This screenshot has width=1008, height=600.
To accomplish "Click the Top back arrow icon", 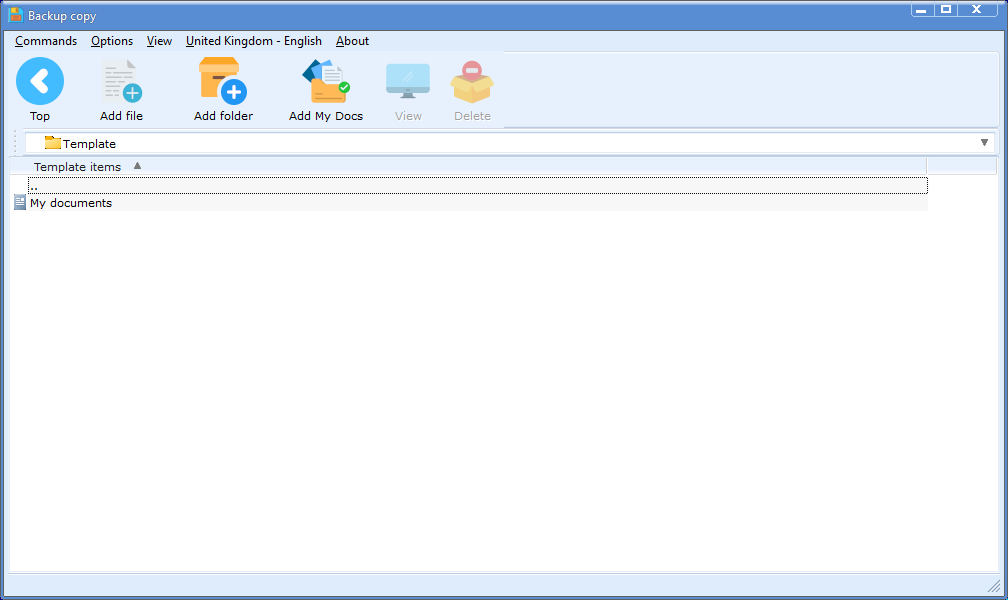I will (40, 82).
